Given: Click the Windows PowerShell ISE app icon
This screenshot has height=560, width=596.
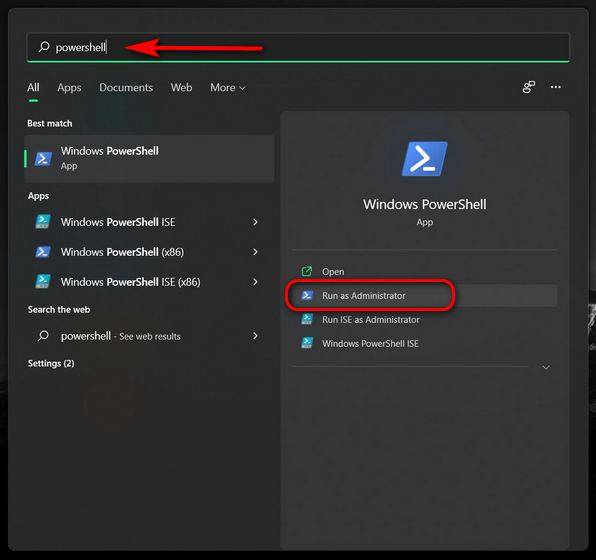Looking at the screenshot, I should point(42,222).
